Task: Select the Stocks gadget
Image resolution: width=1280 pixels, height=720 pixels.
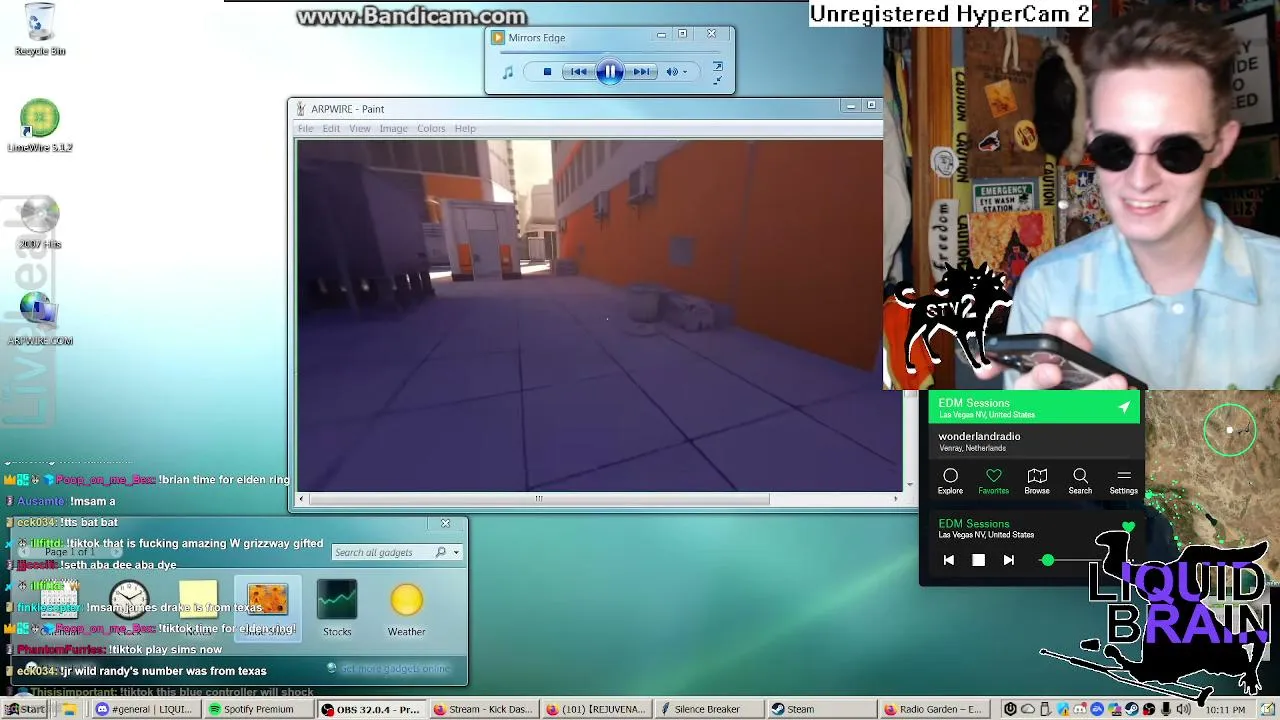Action: (x=337, y=607)
